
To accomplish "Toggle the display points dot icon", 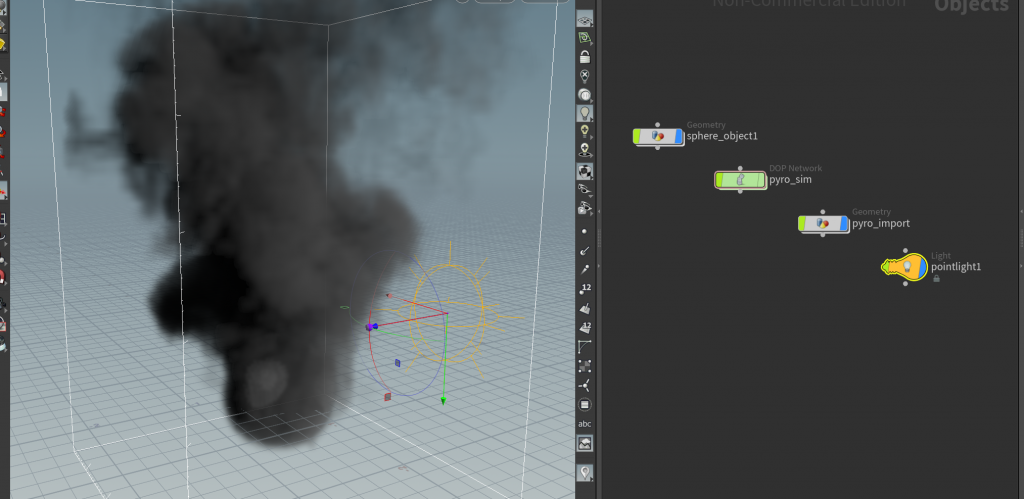I will coord(584,231).
